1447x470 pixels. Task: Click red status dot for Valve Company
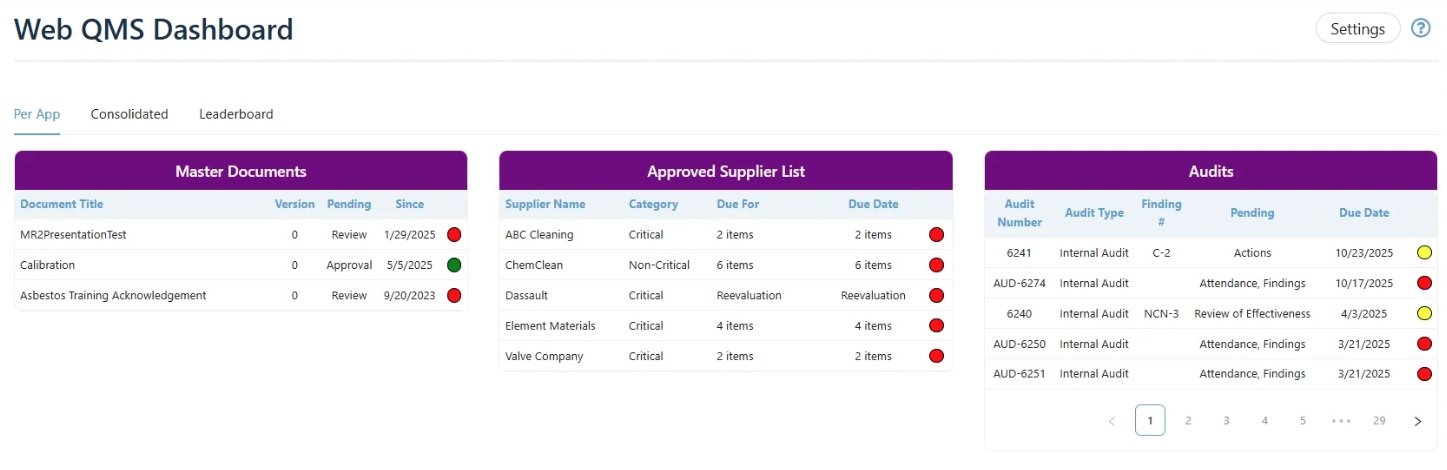click(937, 356)
